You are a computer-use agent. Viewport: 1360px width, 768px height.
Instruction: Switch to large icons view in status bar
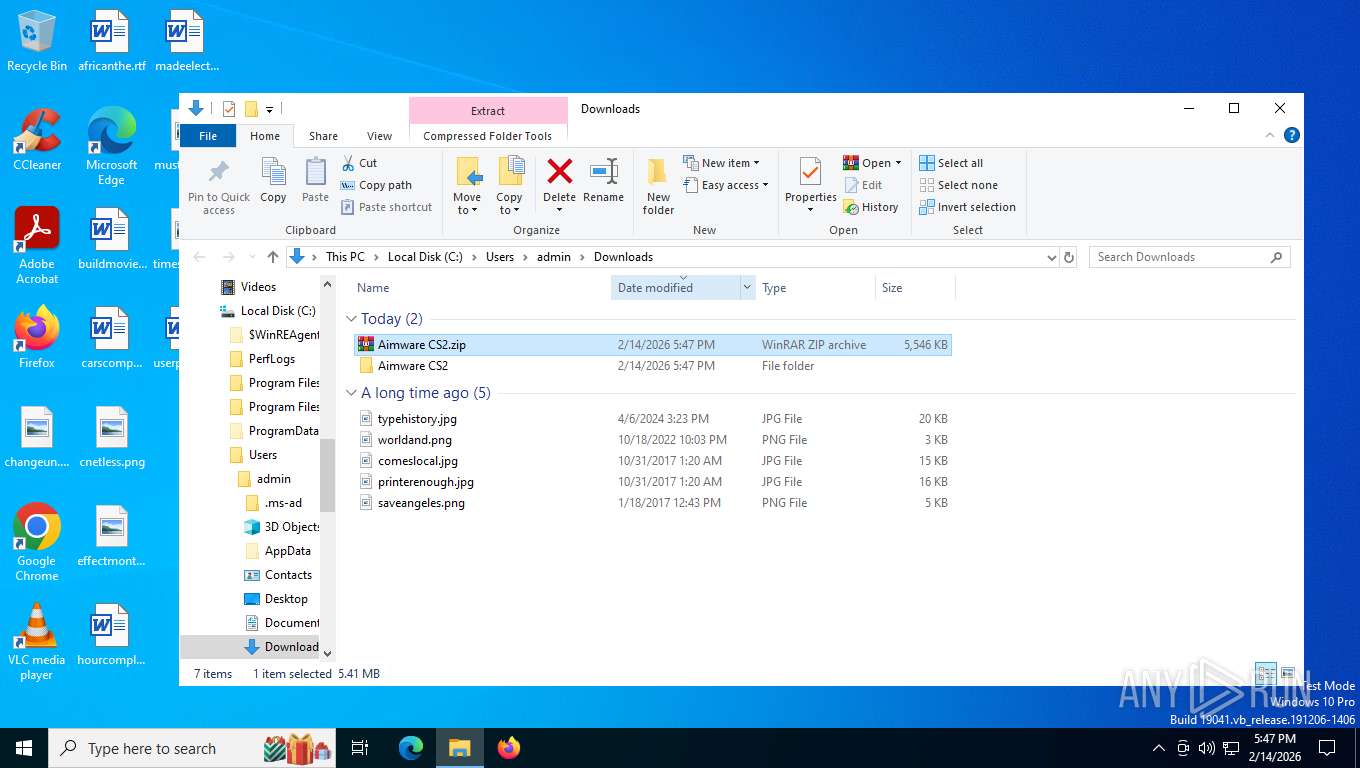pyautogui.click(x=1288, y=674)
